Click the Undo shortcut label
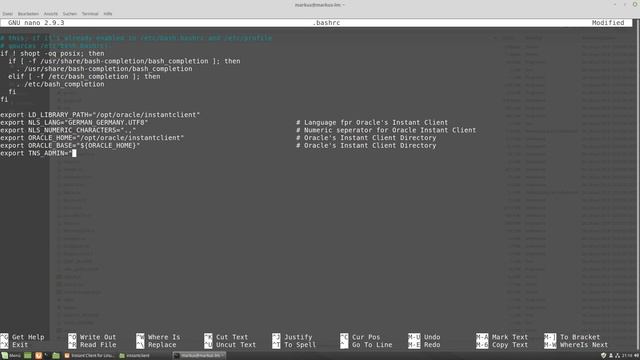 point(432,337)
